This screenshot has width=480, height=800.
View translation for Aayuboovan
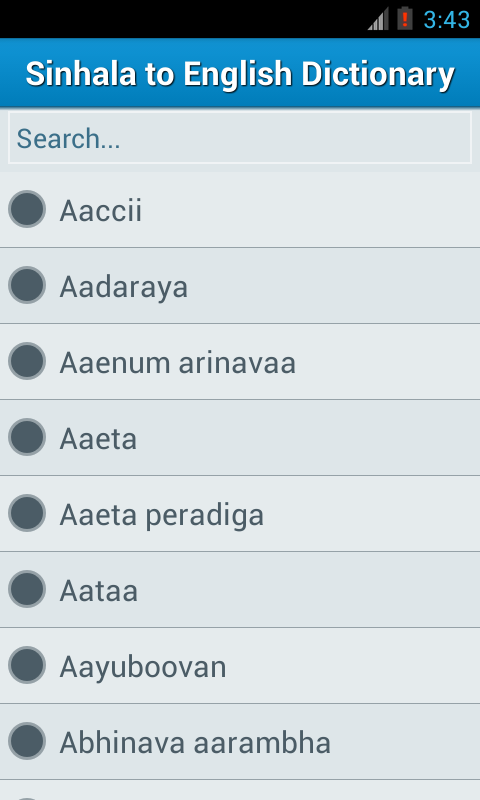(240, 666)
